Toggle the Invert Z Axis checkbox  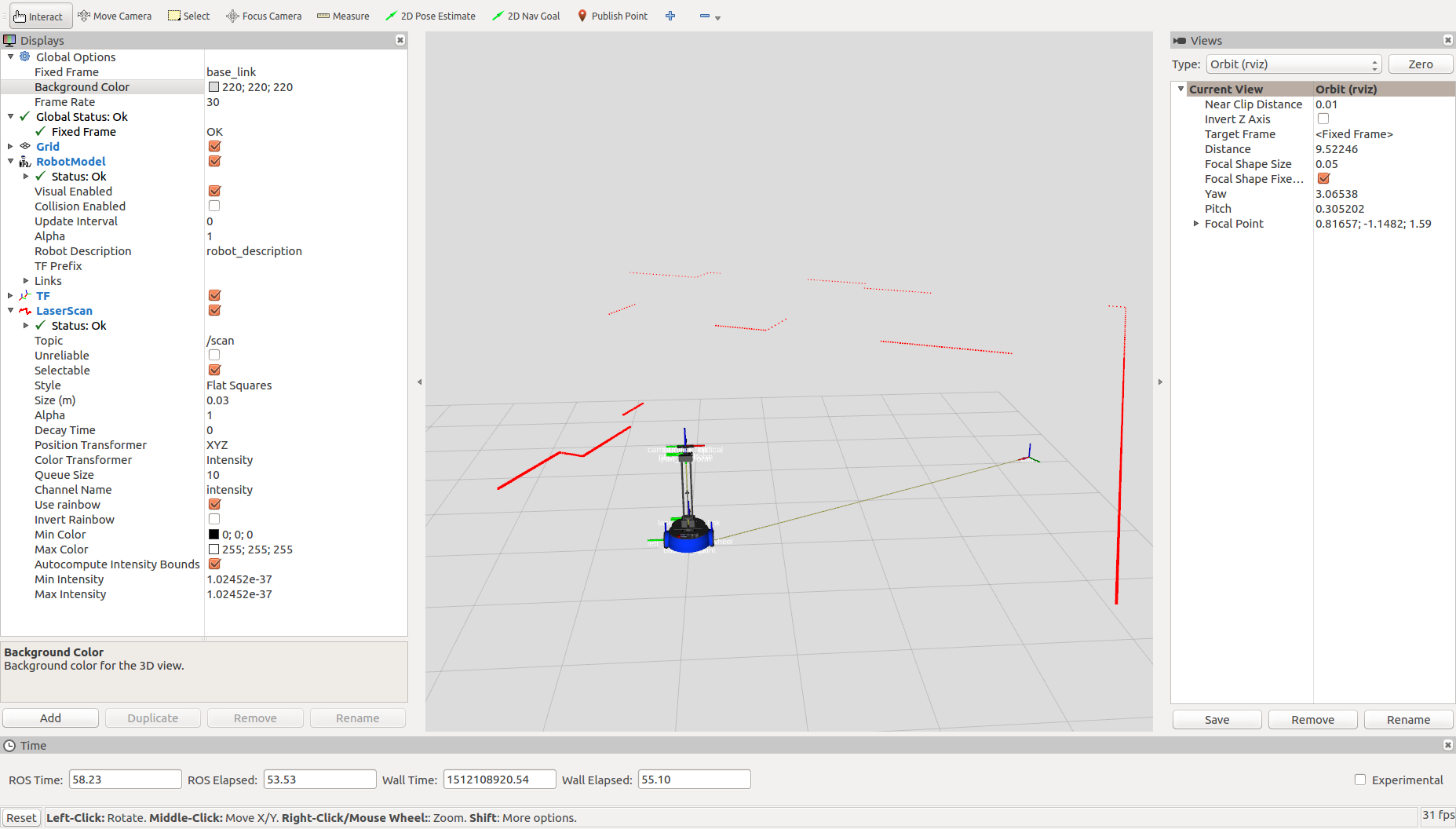(x=1323, y=119)
